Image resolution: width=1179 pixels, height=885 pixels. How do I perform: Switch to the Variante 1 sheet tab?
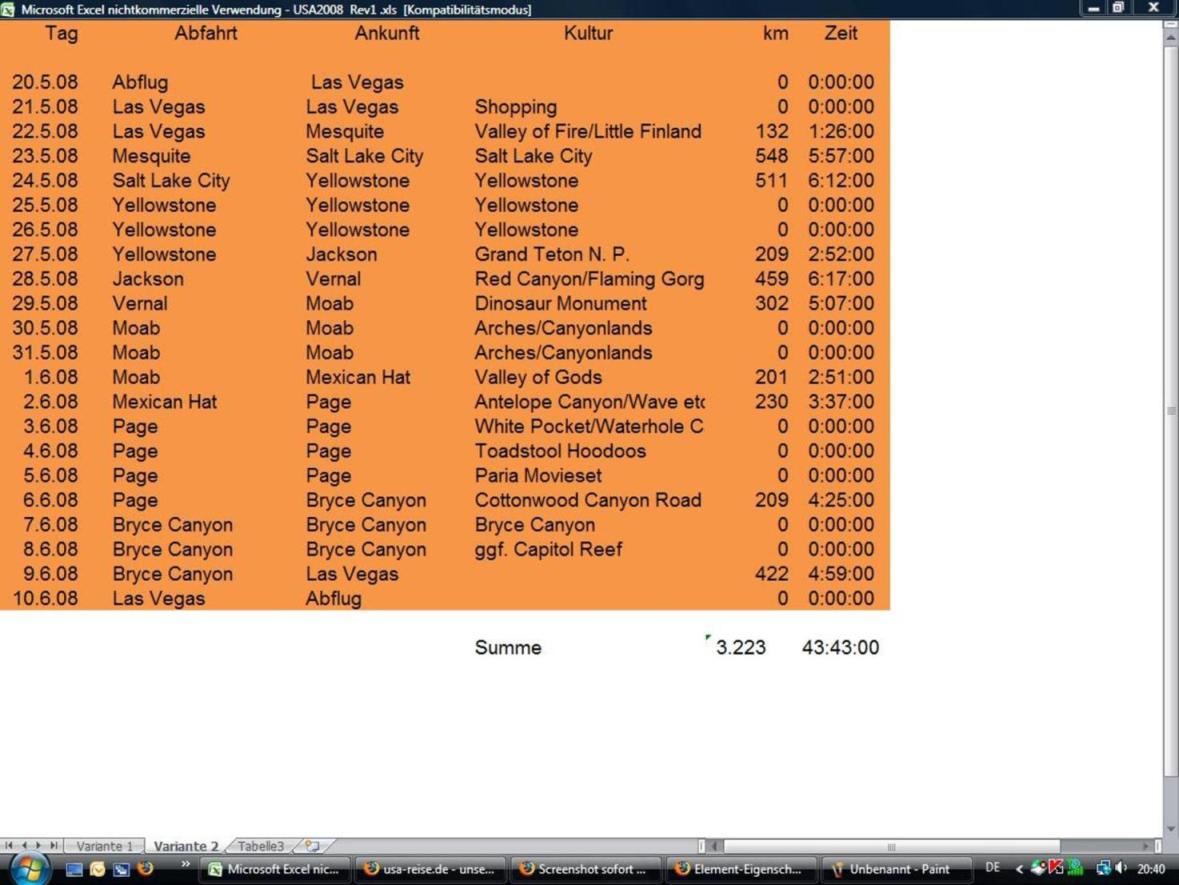[104, 846]
